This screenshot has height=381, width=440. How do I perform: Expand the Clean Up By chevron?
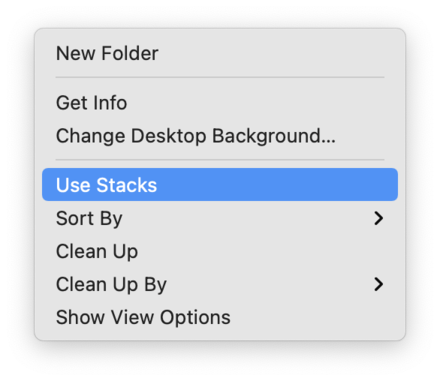[378, 284]
